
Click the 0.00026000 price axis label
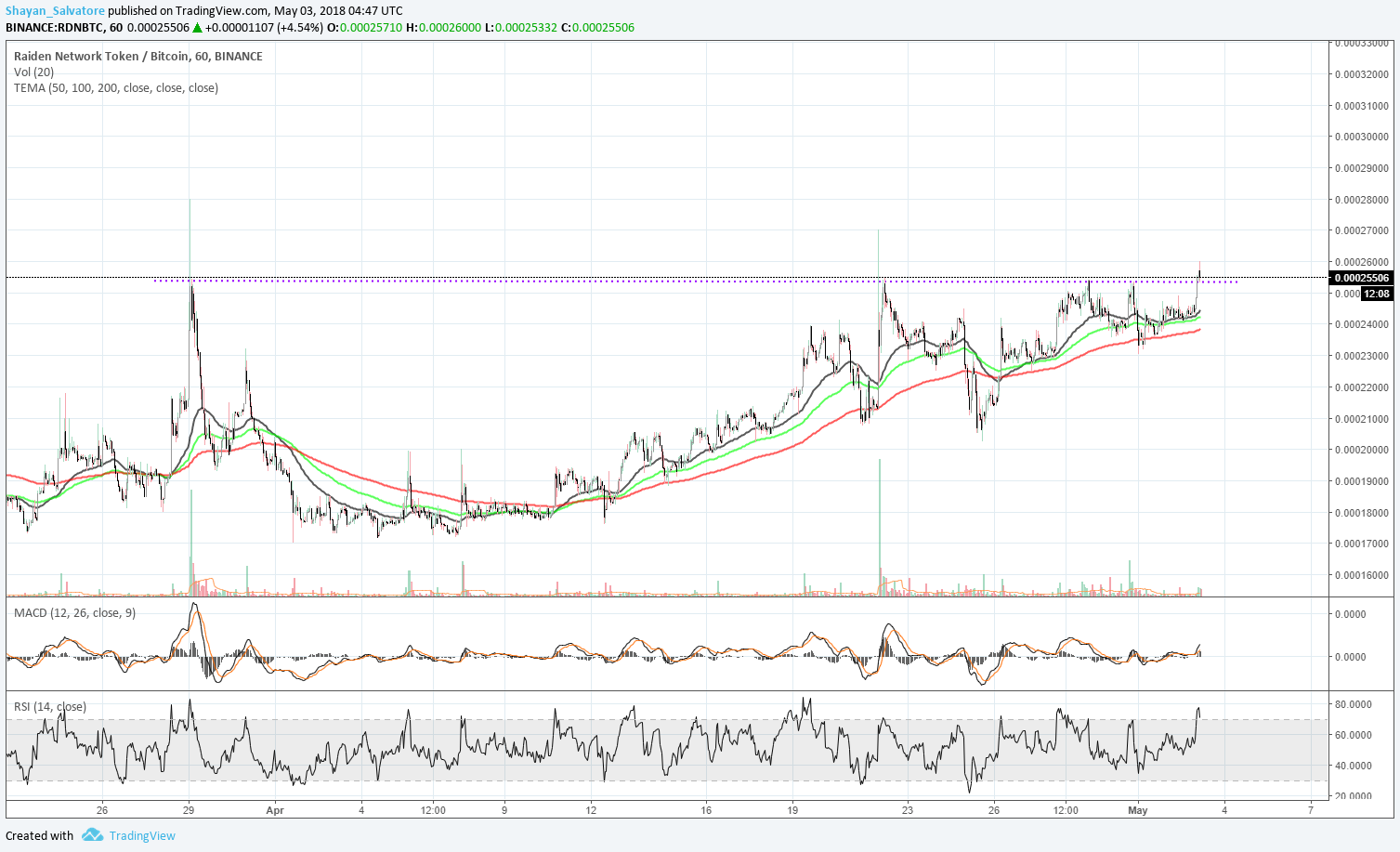point(1362,262)
